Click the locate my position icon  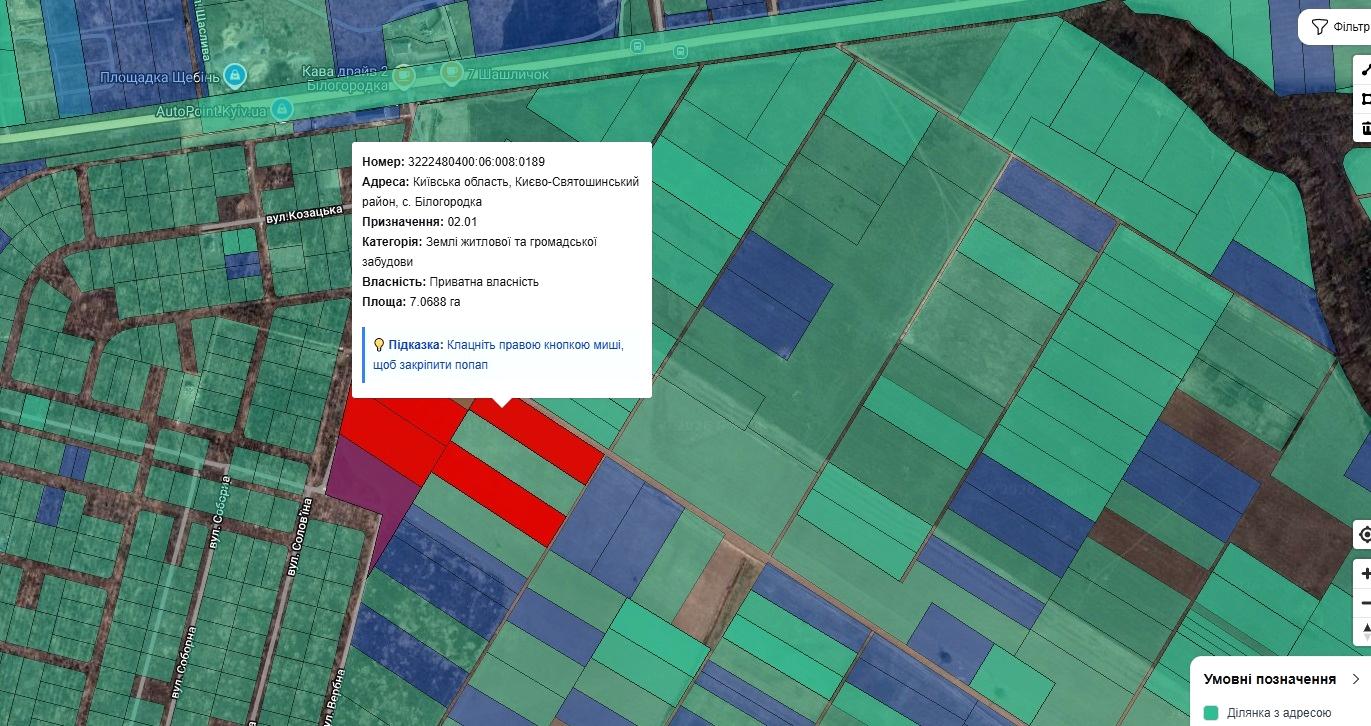(1364, 536)
